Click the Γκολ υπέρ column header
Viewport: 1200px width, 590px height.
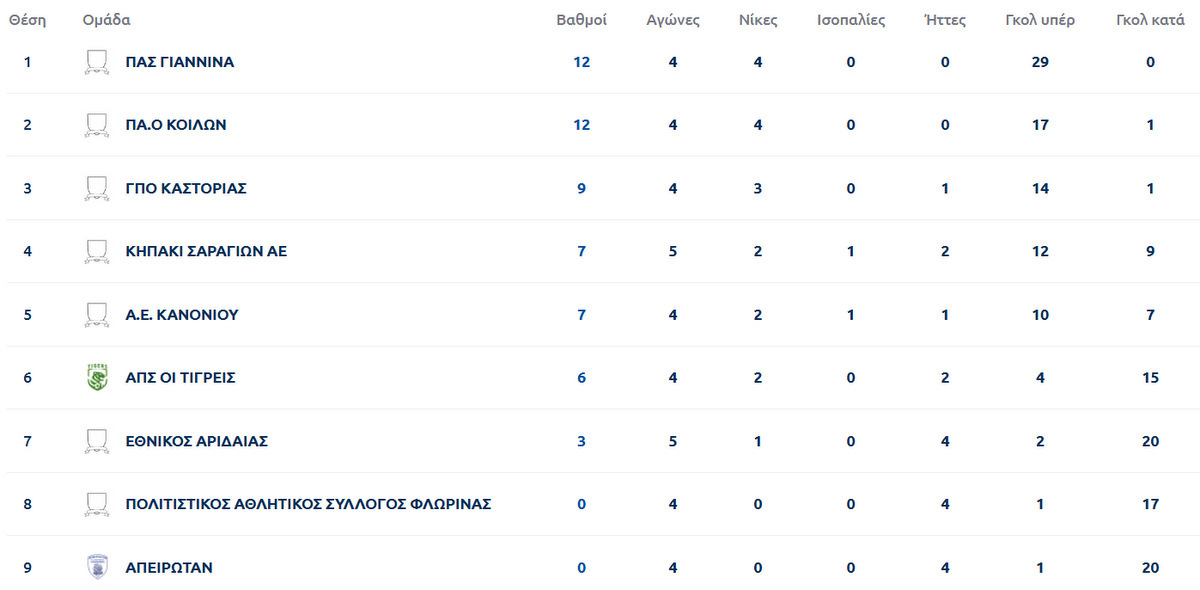pos(1040,20)
